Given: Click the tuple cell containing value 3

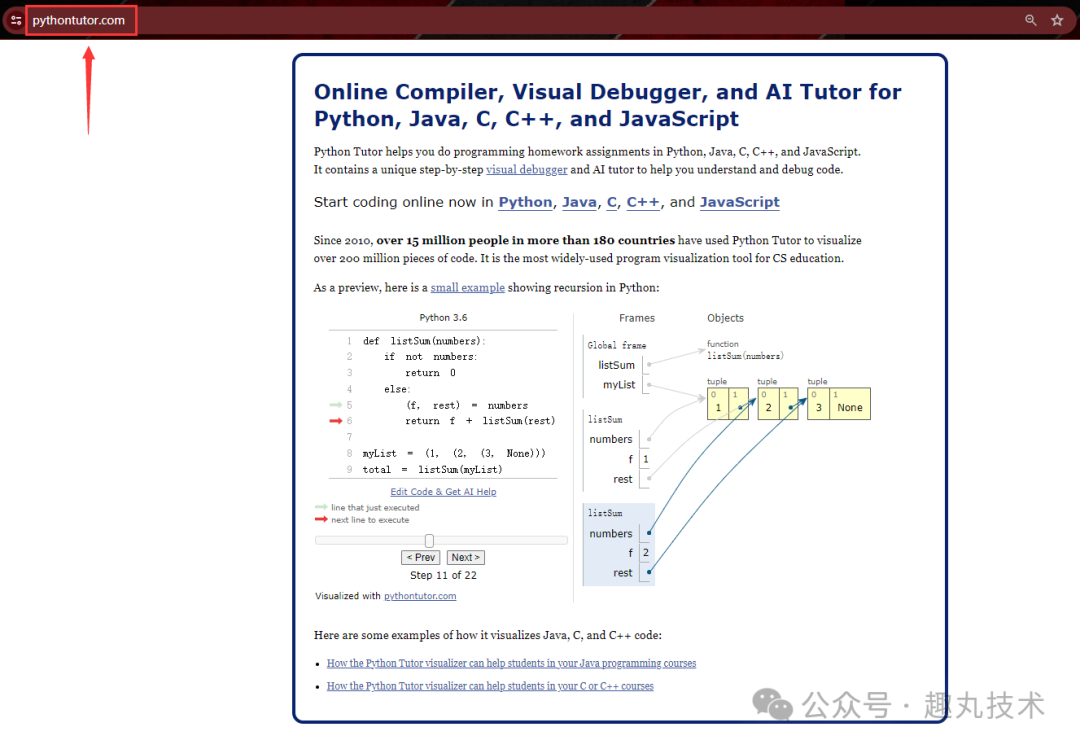Looking at the screenshot, I should [818, 404].
